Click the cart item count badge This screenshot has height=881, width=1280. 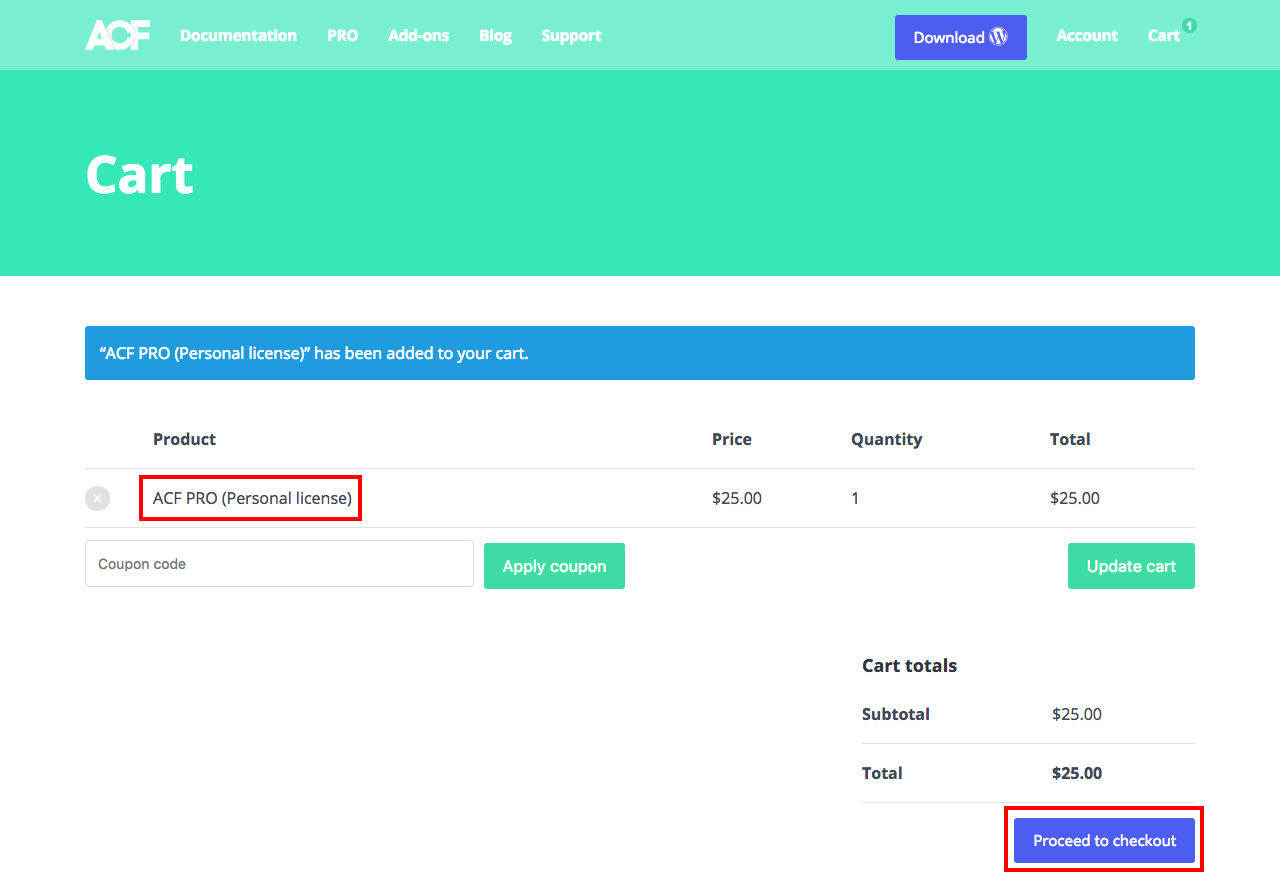pyautogui.click(x=1189, y=25)
